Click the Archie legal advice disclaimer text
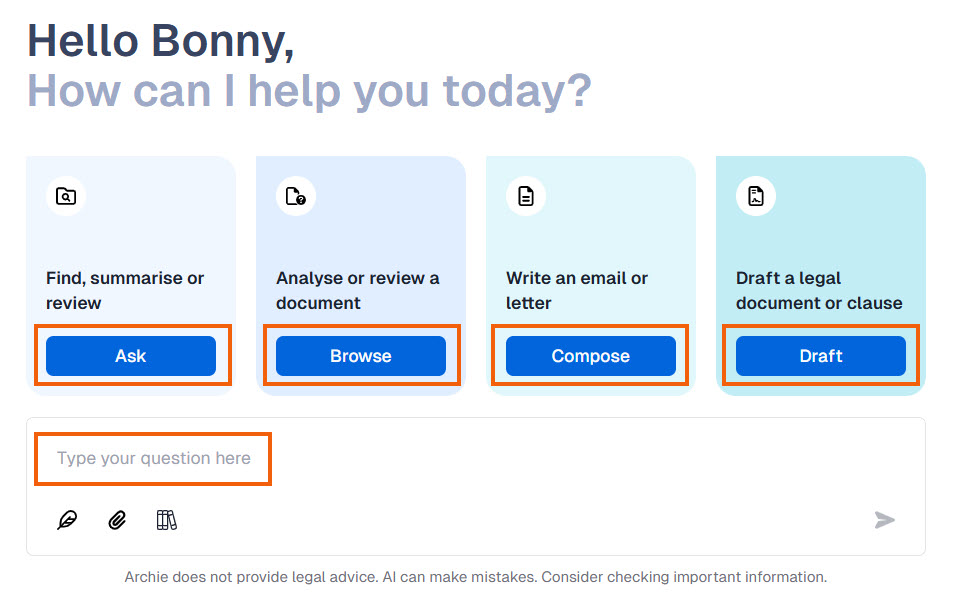The height and width of the screenshot is (595, 957). pyautogui.click(x=476, y=577)
